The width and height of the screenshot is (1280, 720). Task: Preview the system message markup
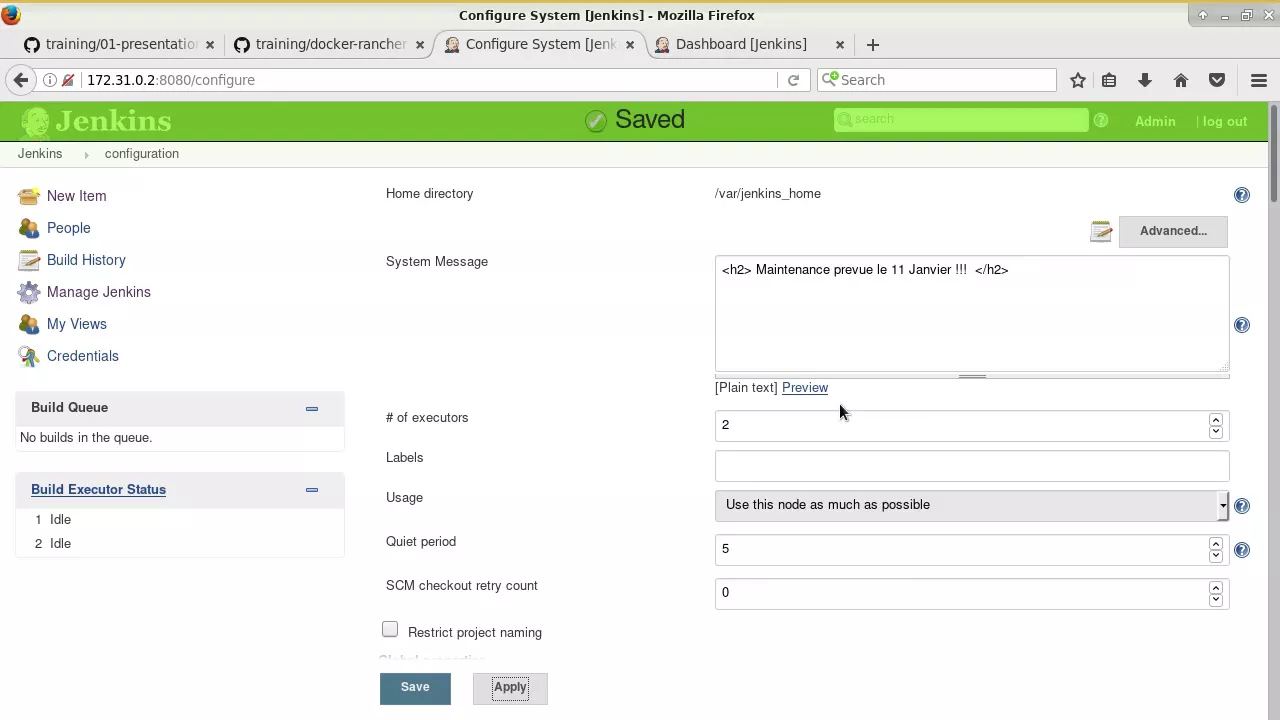[x=805, y=388]
